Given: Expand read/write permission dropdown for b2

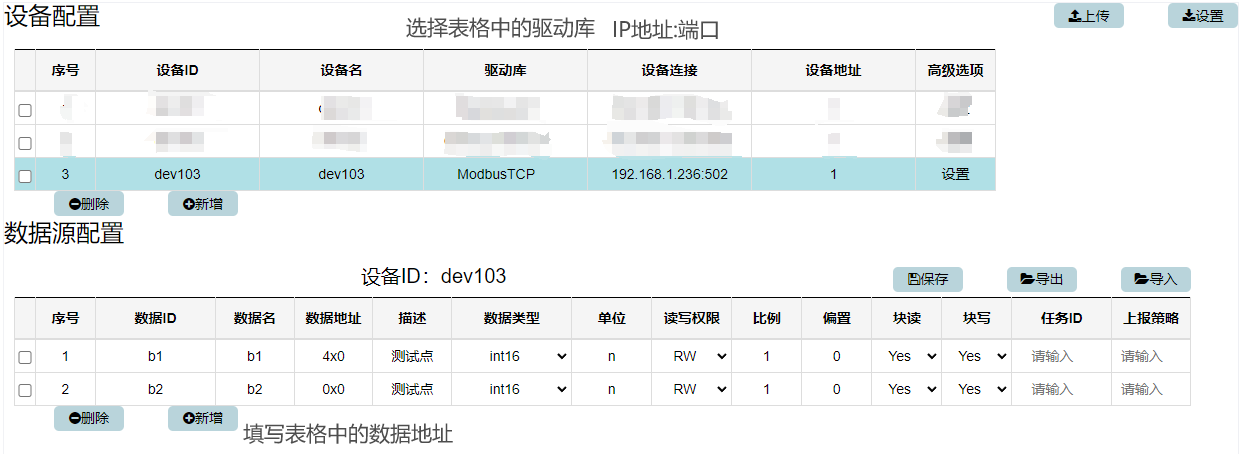Looking at the screenshot, I should point(698,389).
